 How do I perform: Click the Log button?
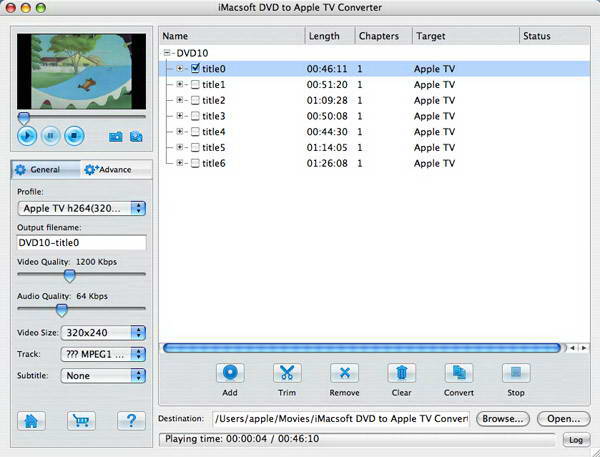[575, 439]
